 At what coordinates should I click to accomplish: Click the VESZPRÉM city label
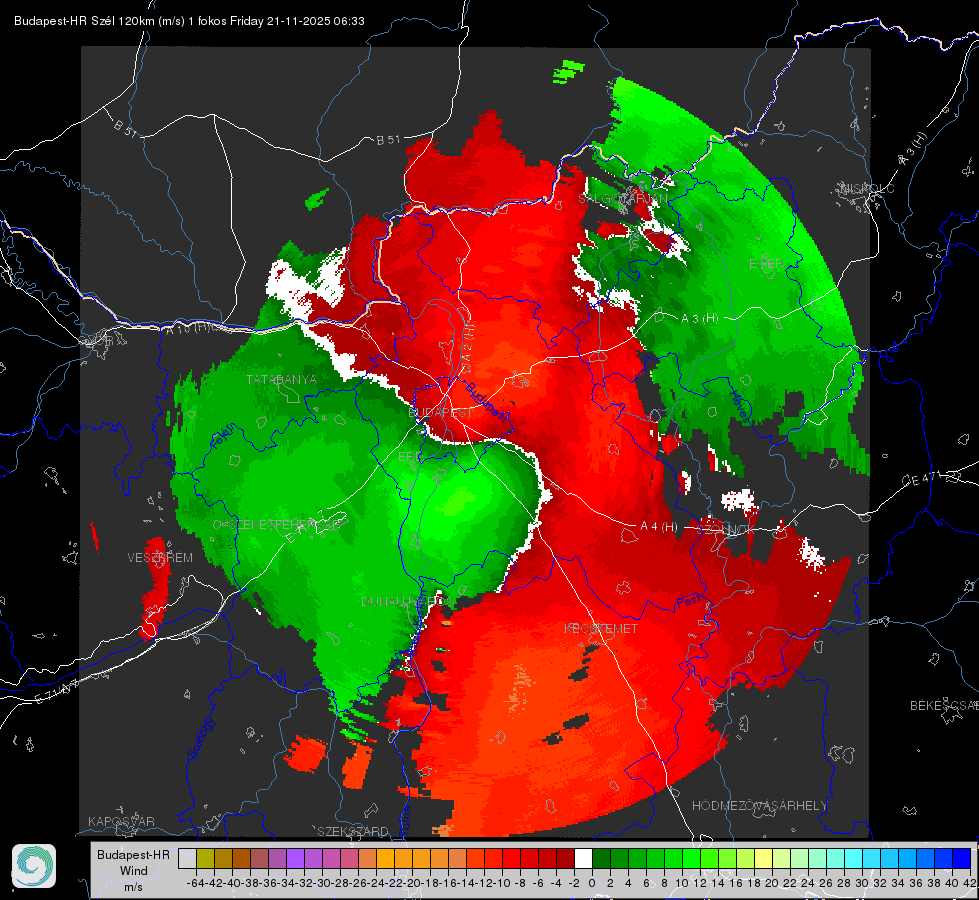point(160,558)
